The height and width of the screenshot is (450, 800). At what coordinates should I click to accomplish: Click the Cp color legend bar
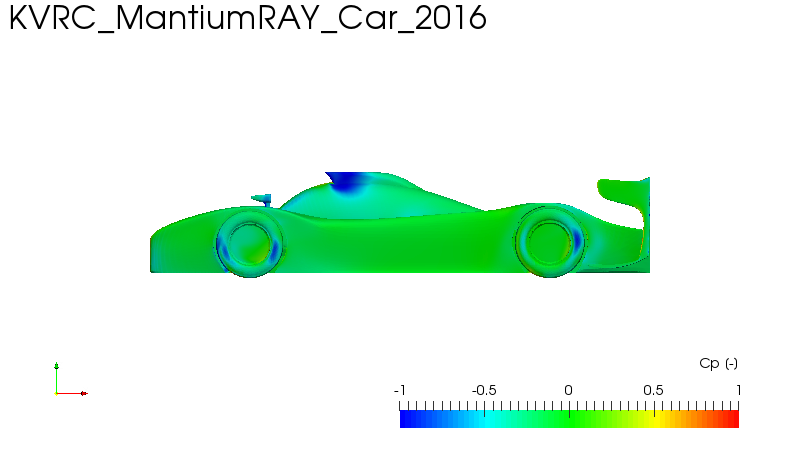[x=569, y=419]
